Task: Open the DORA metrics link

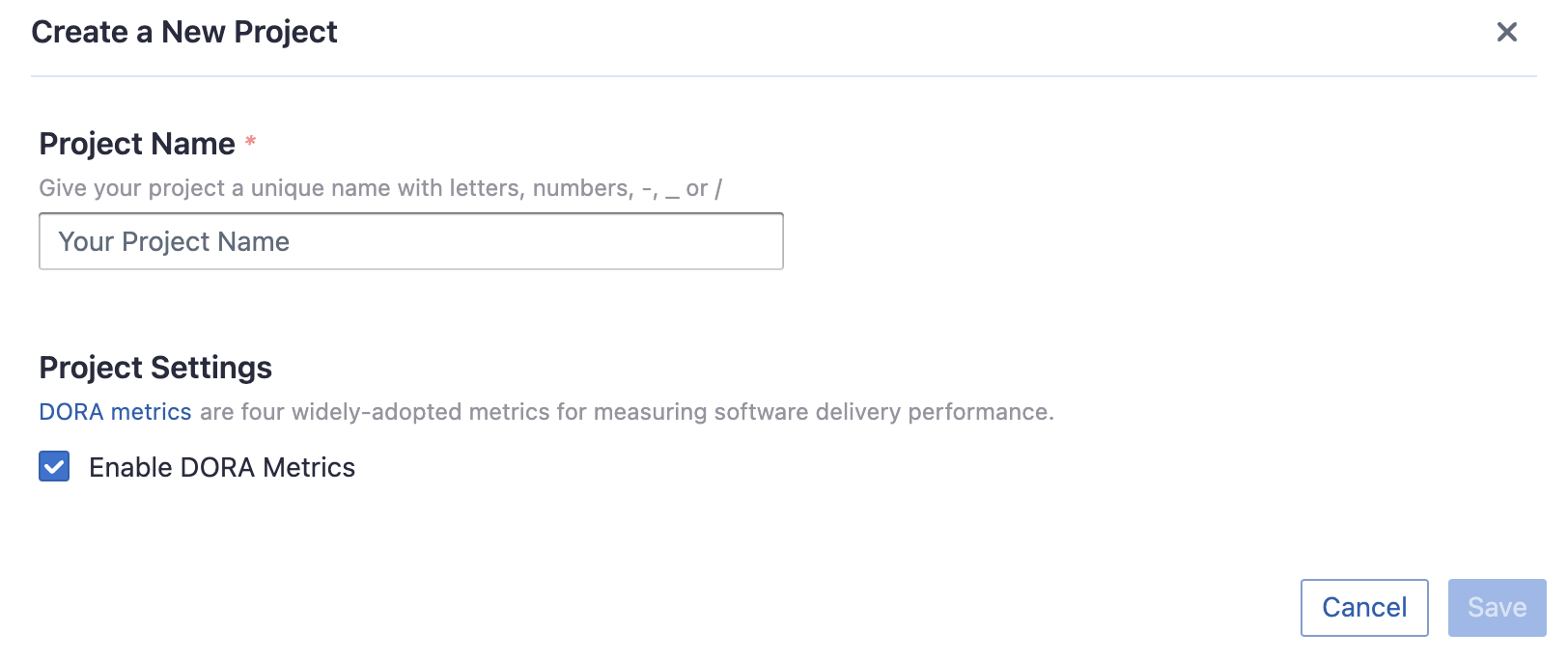Action: pyautogui.click(x=115, y=412)
